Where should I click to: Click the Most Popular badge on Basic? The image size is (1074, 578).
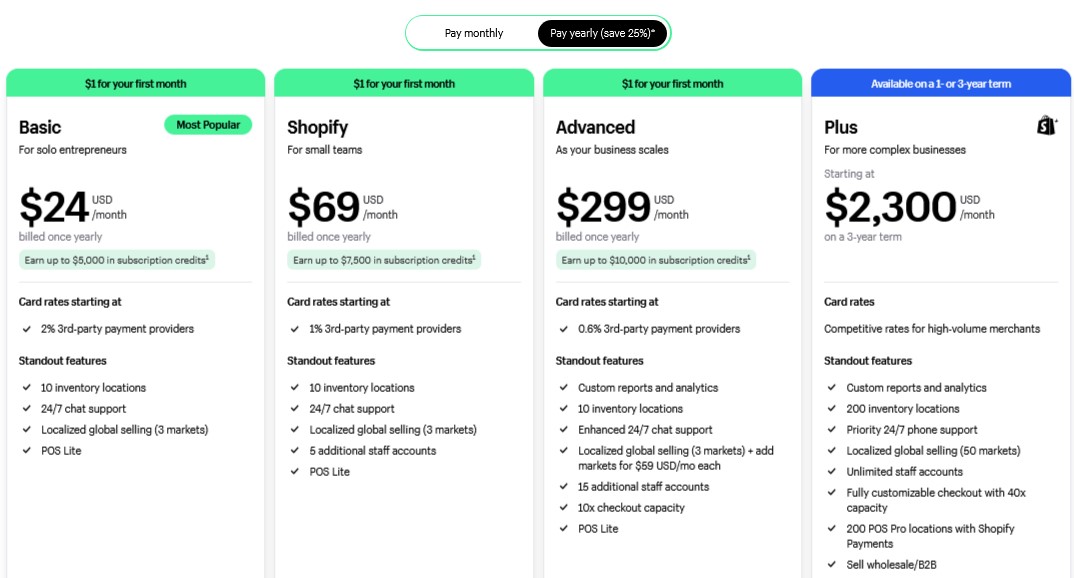click(x=208, y=125)
